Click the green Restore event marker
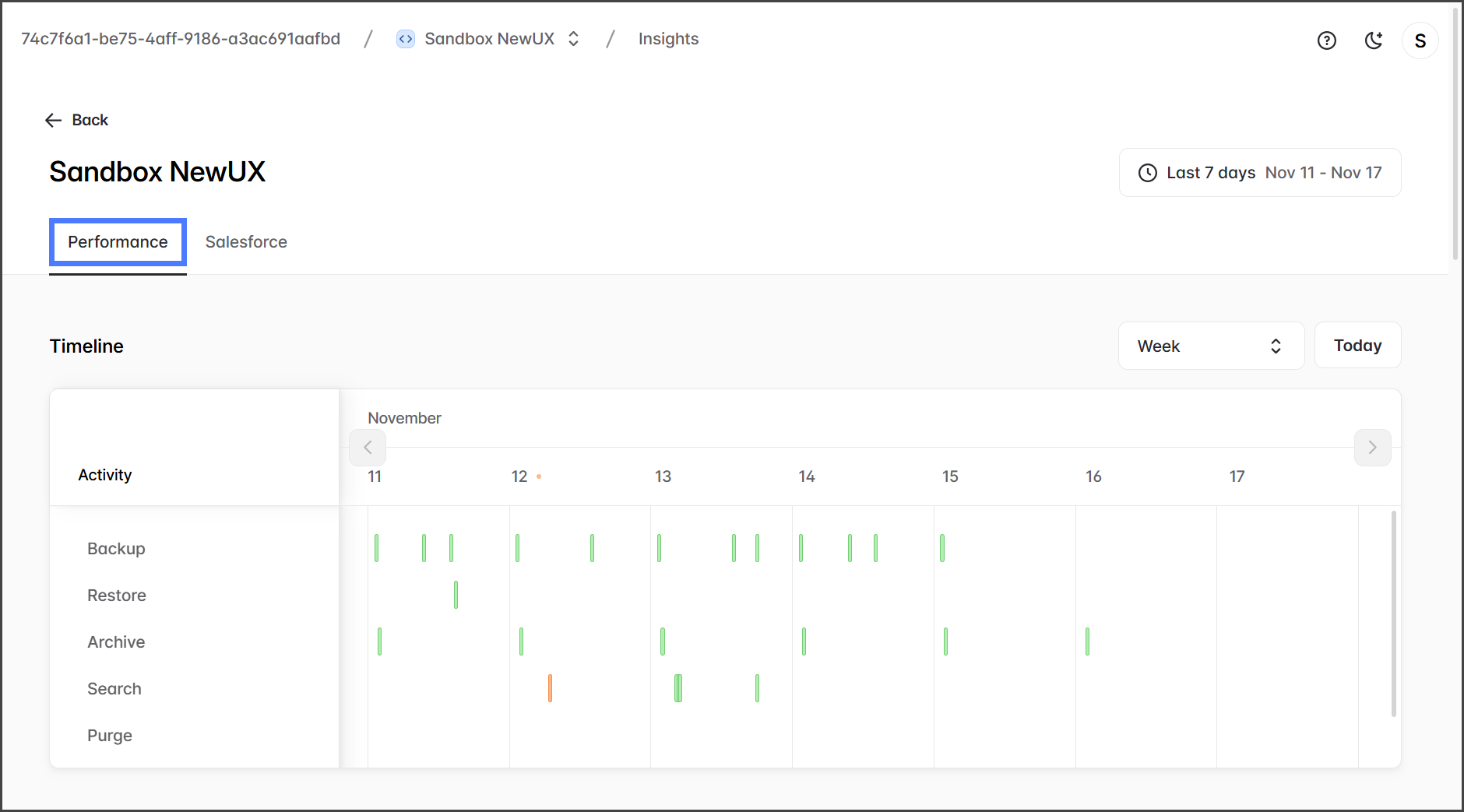The height and width of the screenshot is (812, 1464). tap(456, 595)
